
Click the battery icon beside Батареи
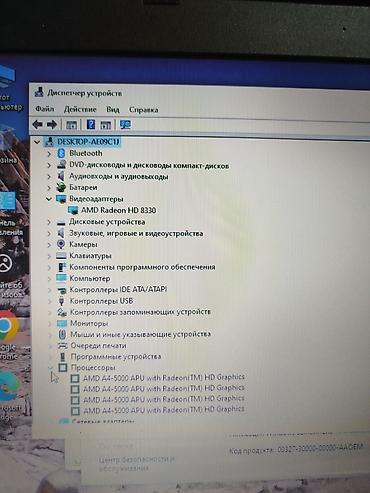[x=61, y=187]
